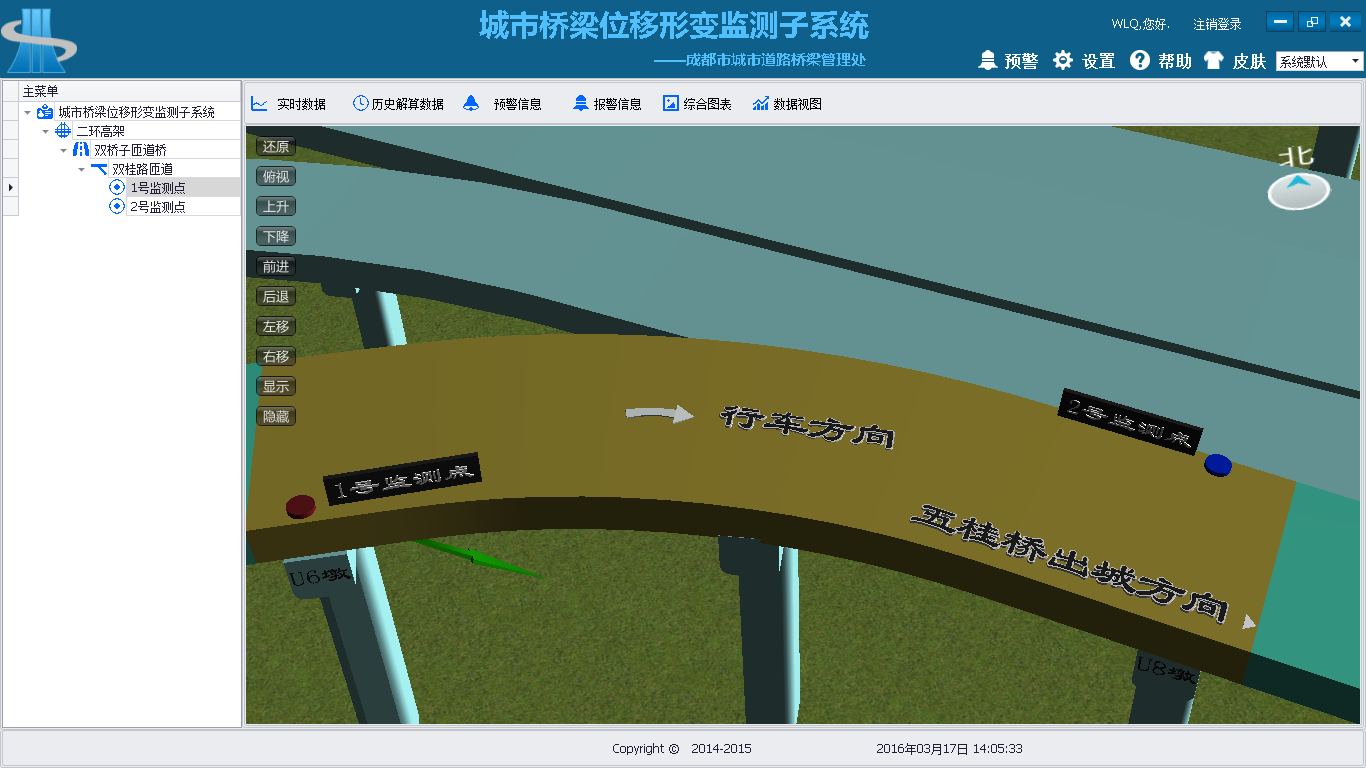This screenshot has height=768, width=1366.
Task: Open the 数据视图 tab
Action: 797,104
